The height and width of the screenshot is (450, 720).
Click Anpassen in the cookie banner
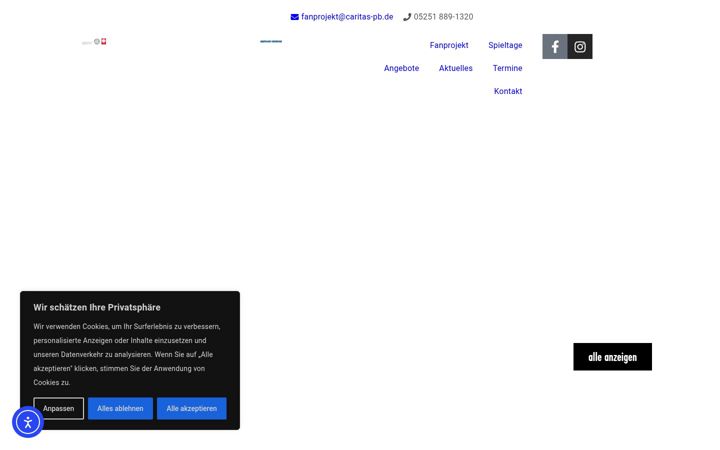pos(59,408)
